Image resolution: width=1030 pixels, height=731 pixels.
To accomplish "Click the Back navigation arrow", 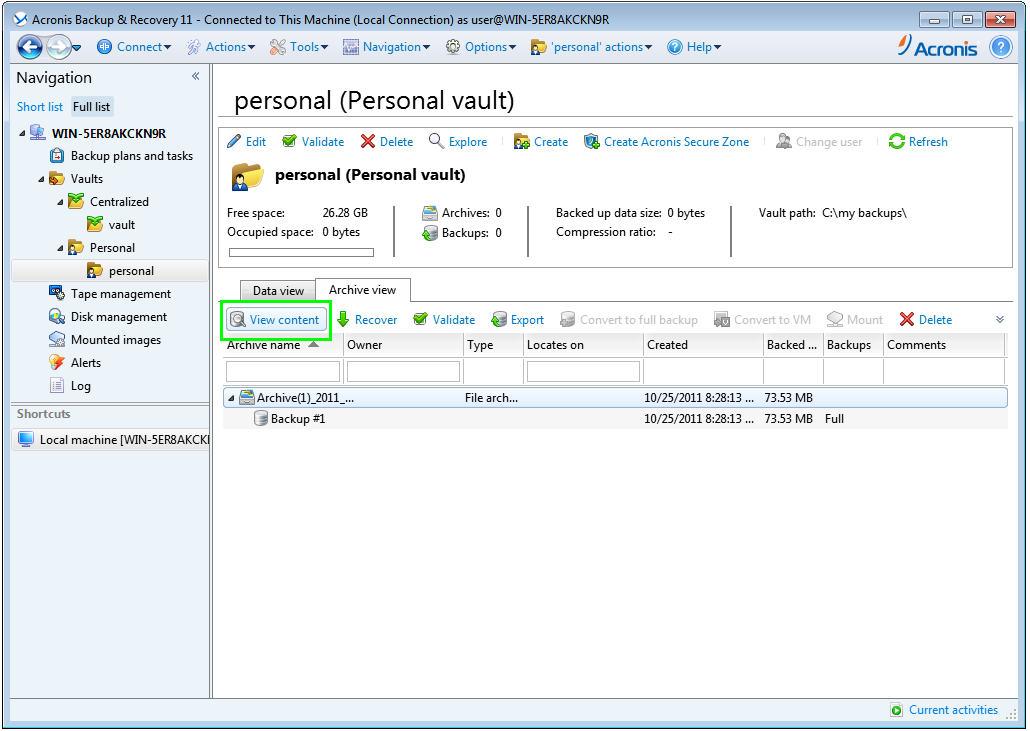I will pos(30,47).
